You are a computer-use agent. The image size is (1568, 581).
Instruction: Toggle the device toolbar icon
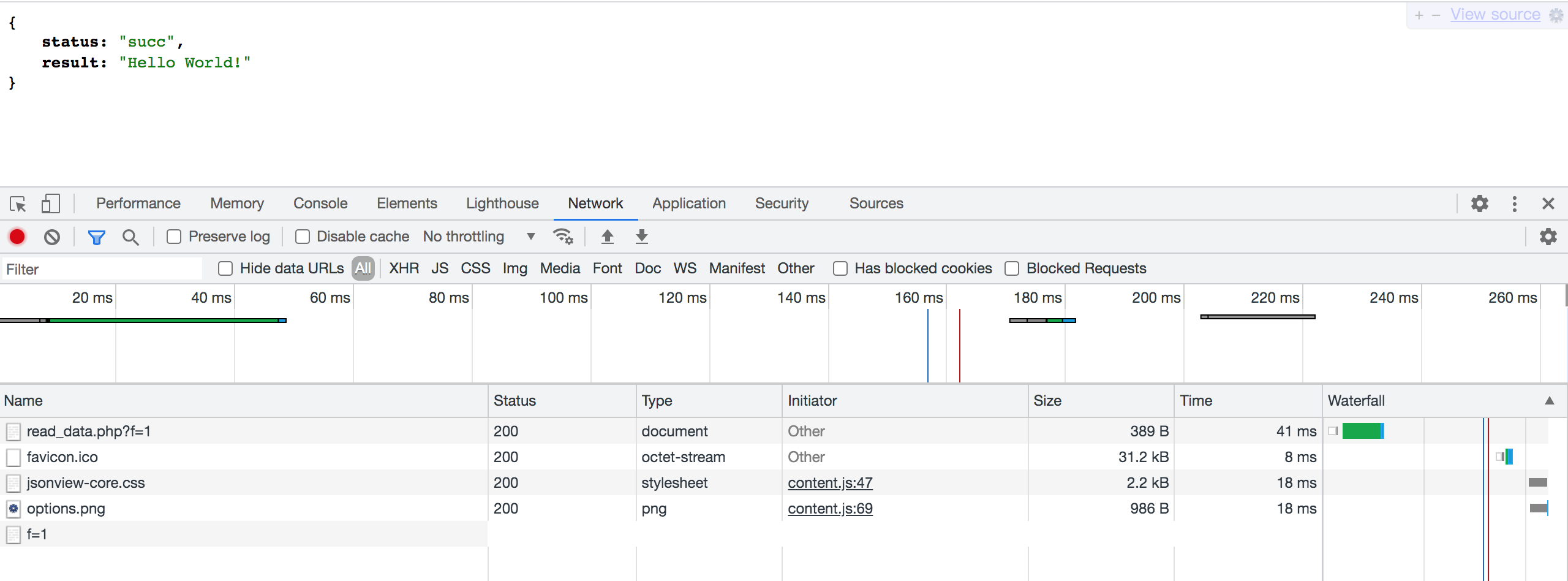(x=50, y=203)
